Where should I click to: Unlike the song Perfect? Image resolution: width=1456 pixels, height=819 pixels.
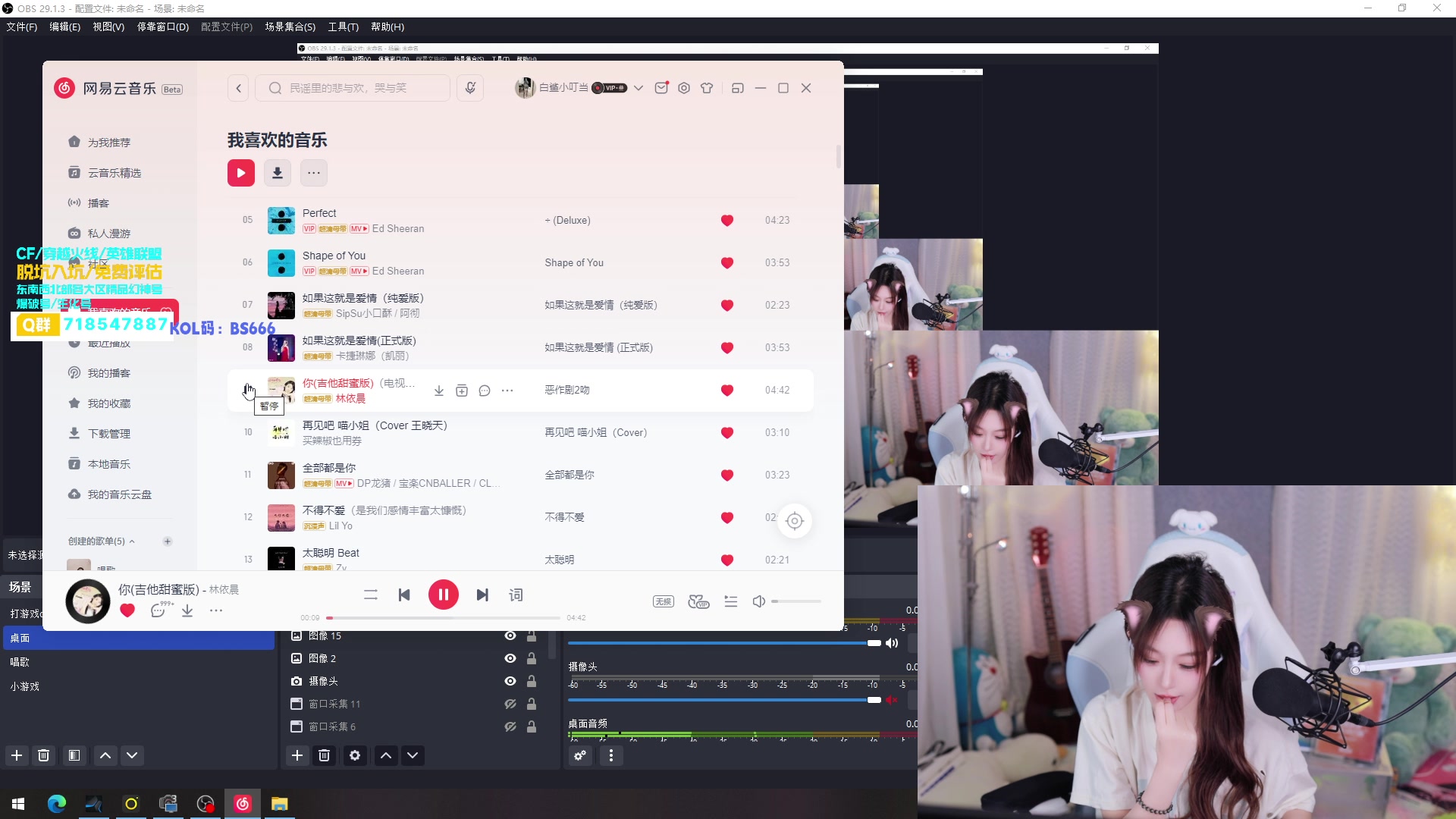pos(727,221)
